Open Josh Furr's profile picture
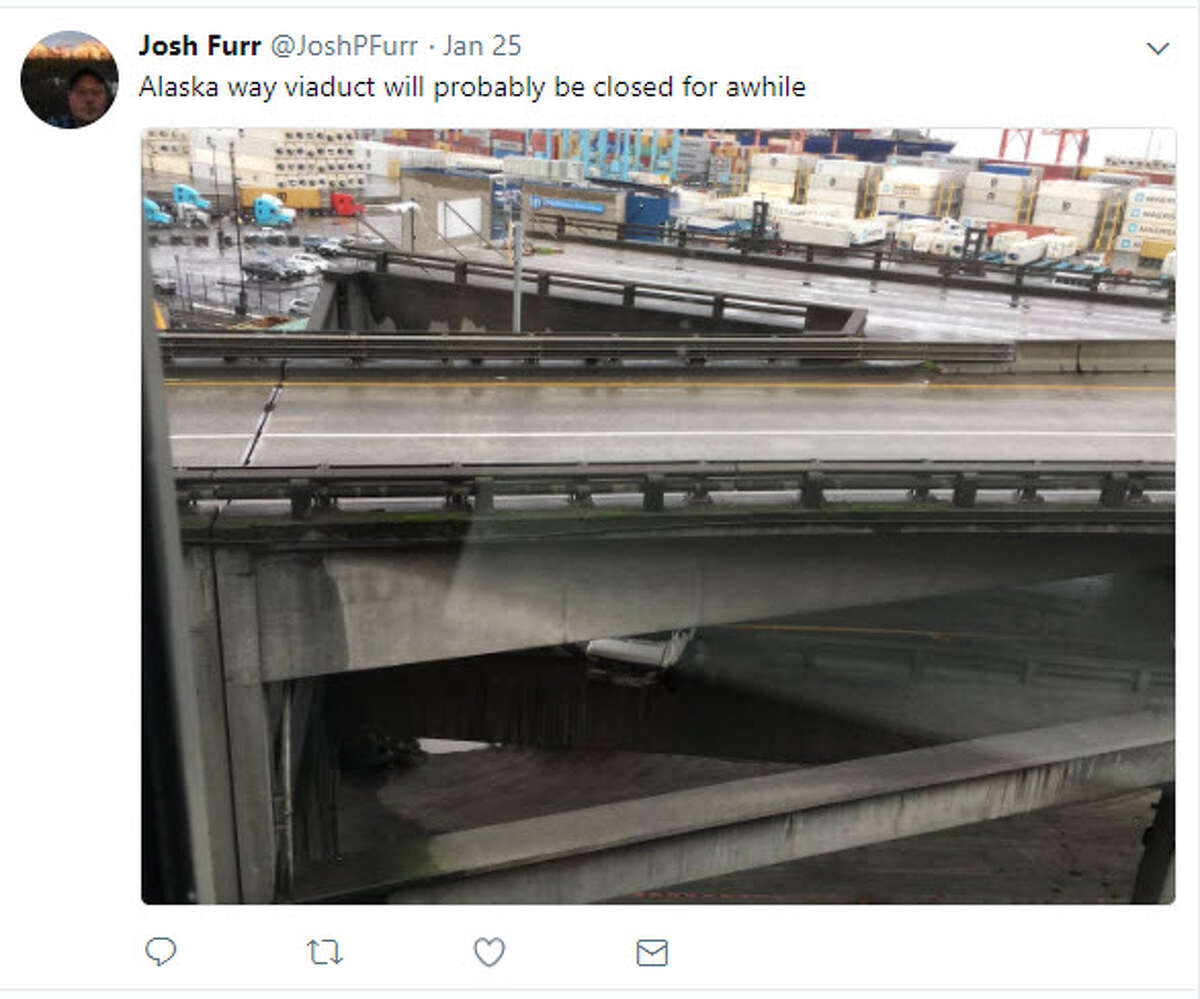Viewport: 1200px width, 999px height. 70,79
